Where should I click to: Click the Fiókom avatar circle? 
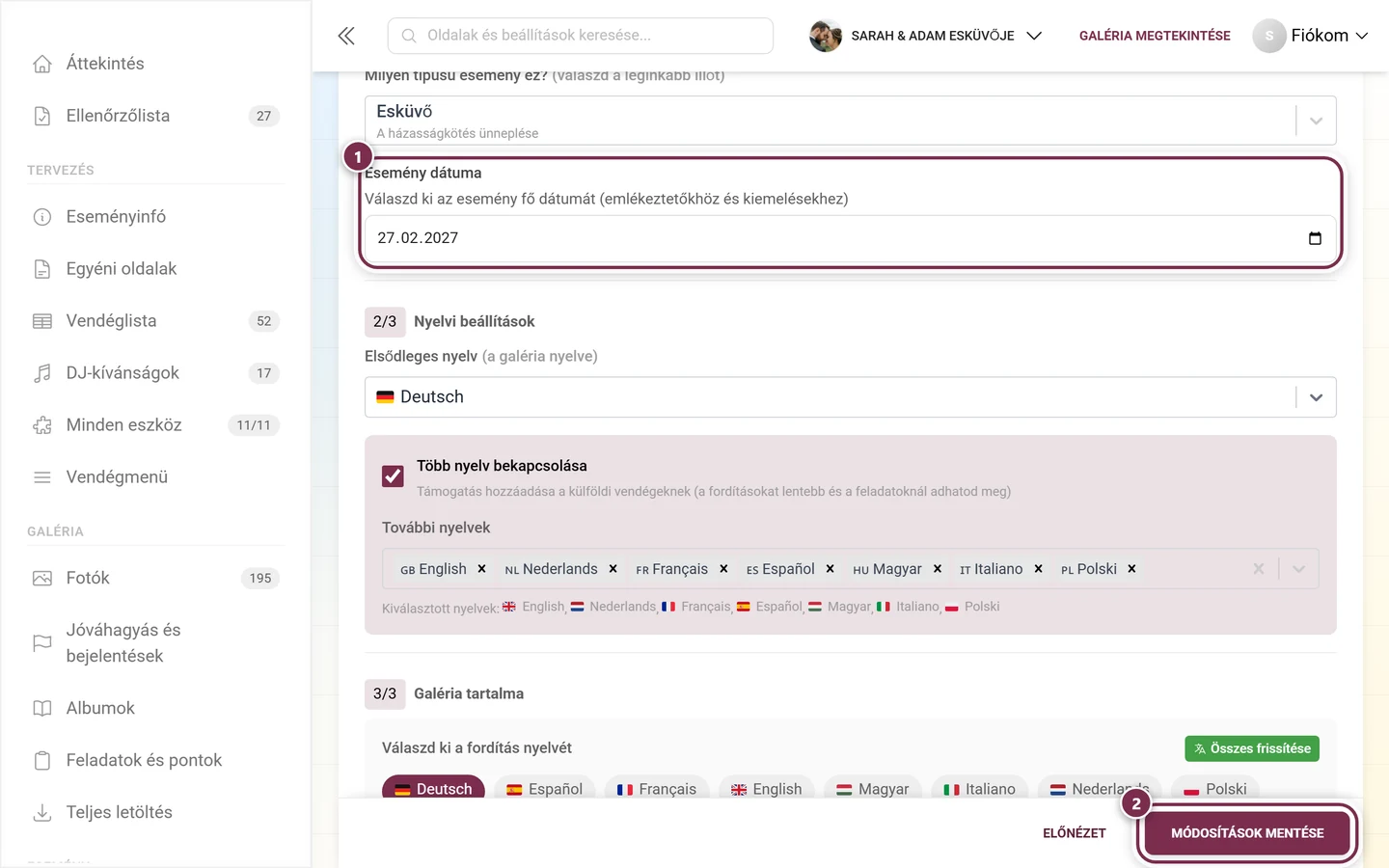pos(1269,36)
